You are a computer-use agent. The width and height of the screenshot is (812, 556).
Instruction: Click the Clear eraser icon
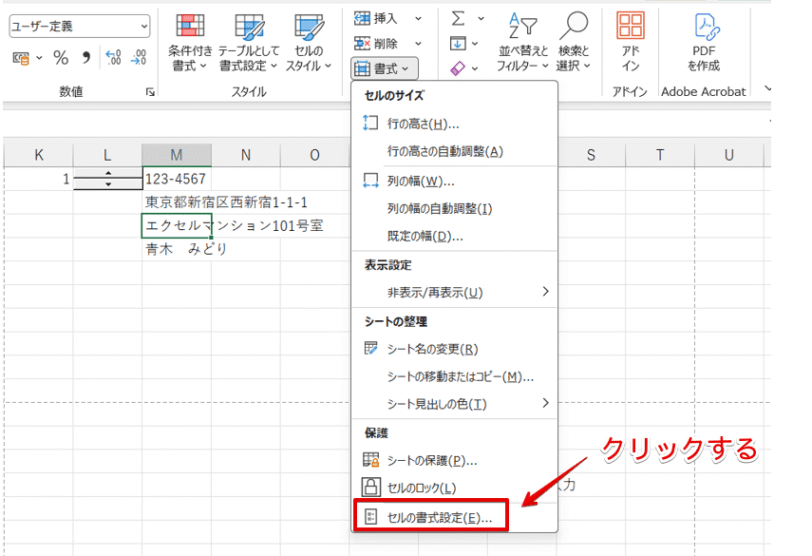(x=457, y=68)
